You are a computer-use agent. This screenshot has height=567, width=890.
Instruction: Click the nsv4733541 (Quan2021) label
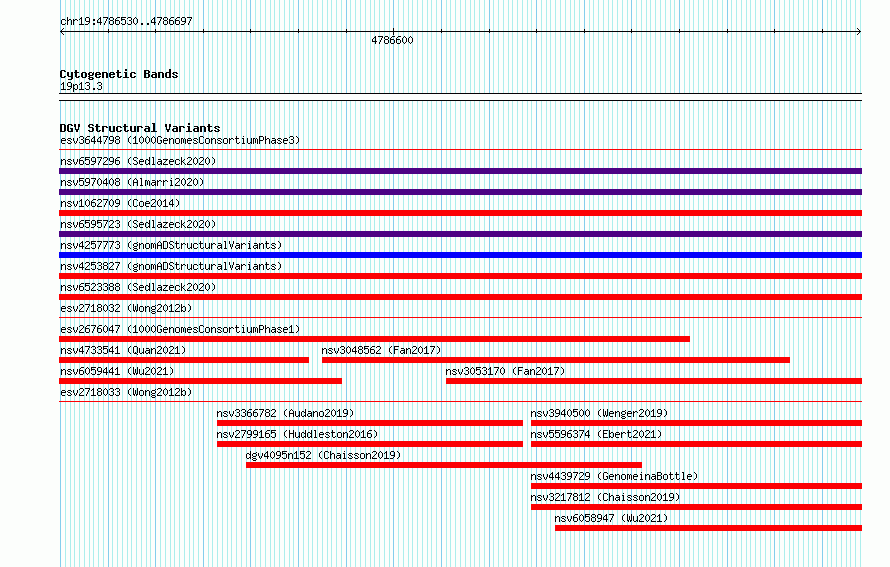pos(123,350)
